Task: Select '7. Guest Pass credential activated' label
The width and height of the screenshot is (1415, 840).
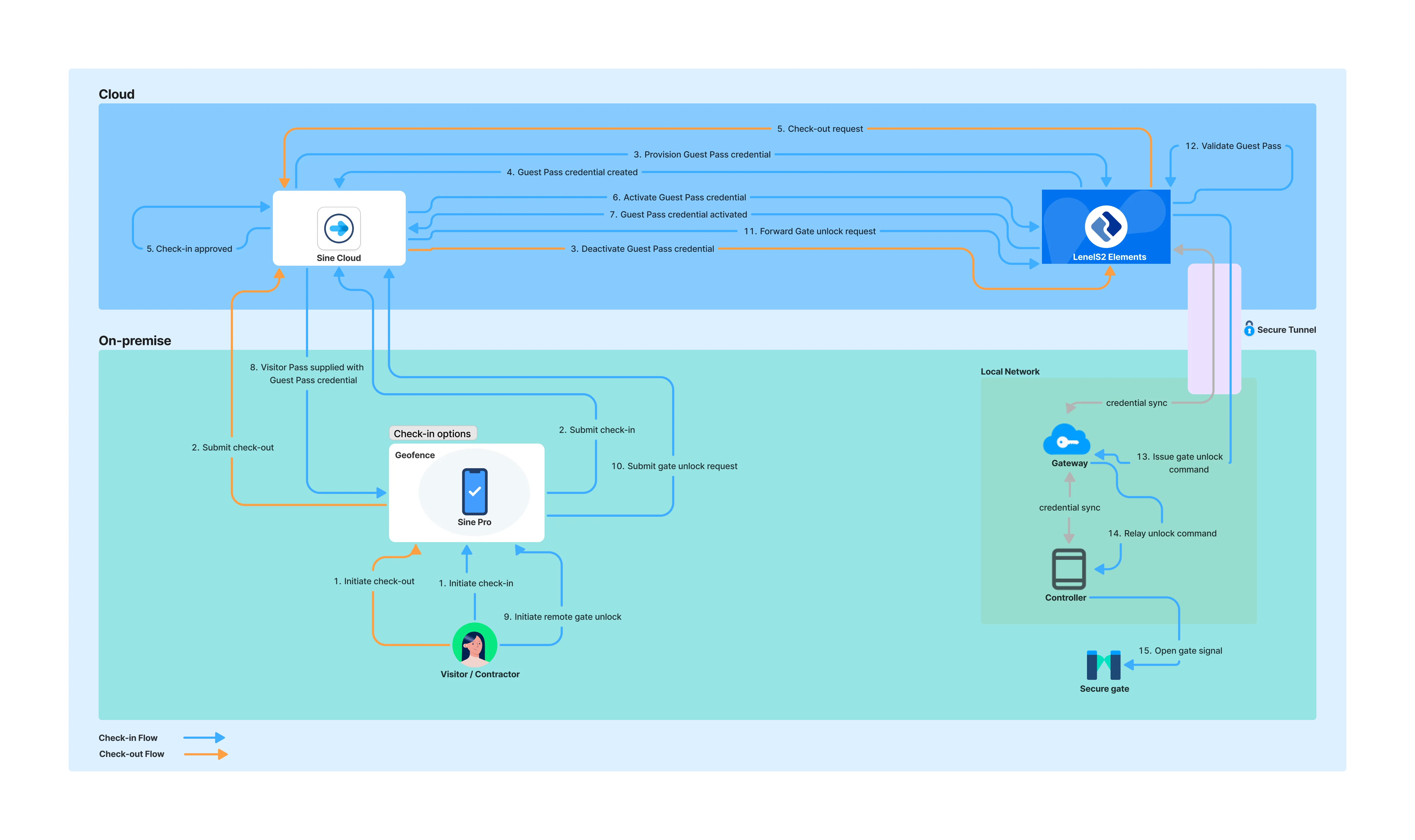Action: (678, 215)
